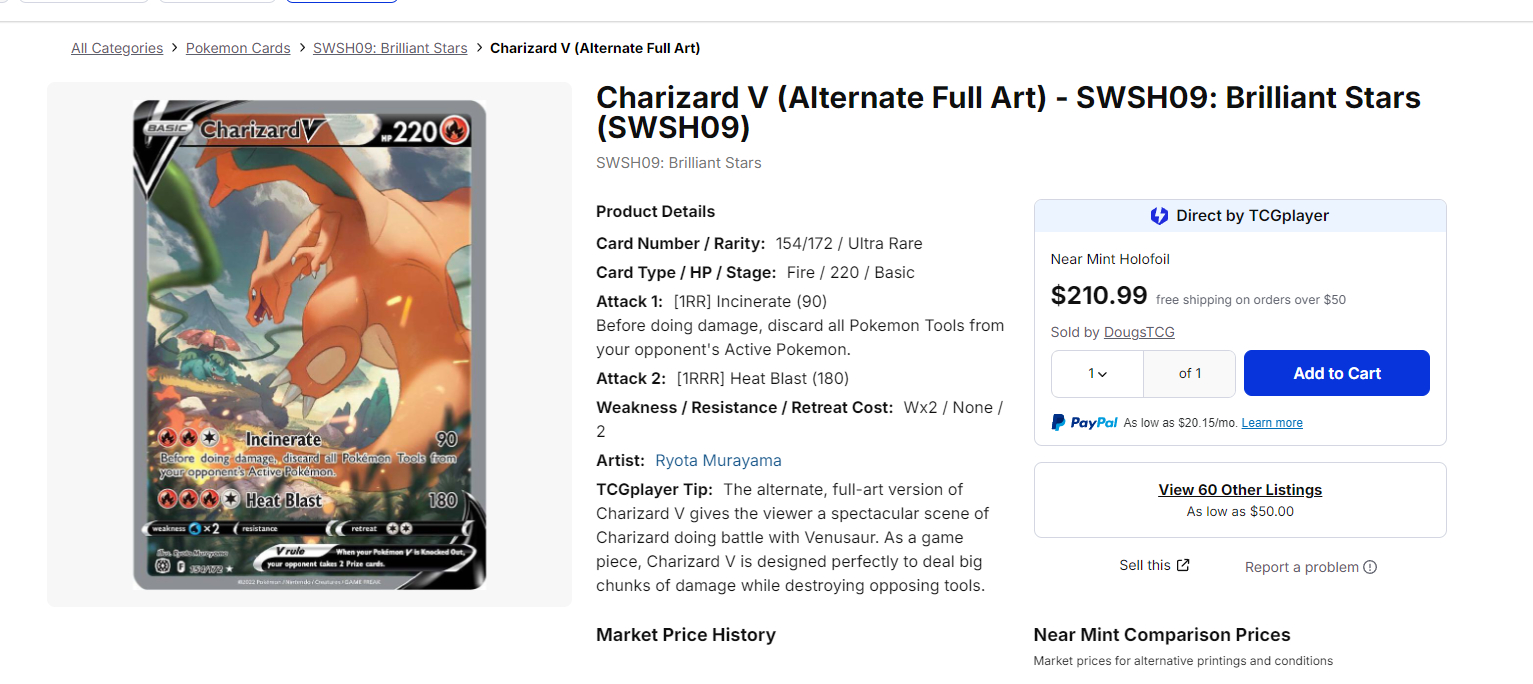Go to All Categories in the breadcrumb

117,48
